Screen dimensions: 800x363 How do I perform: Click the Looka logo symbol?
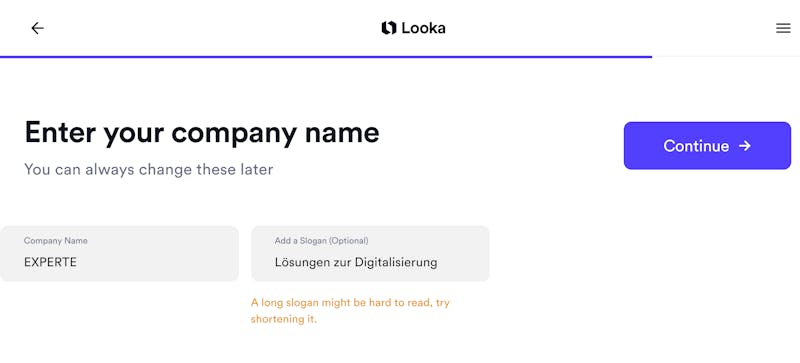point(389,28)
